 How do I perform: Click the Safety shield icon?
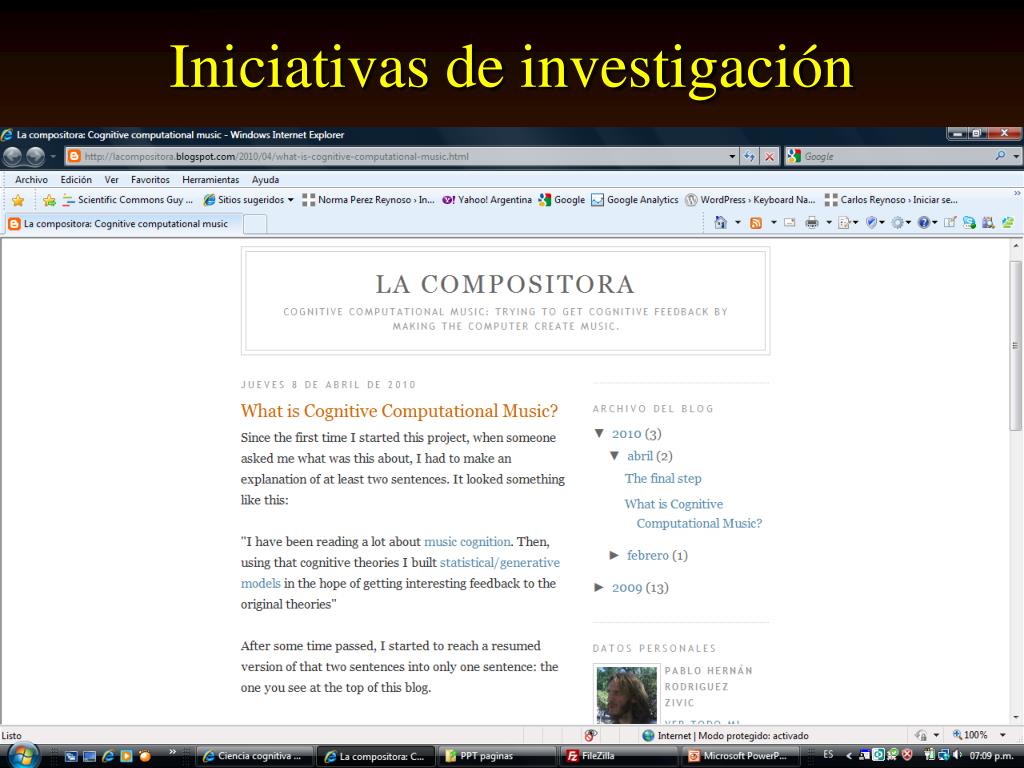[x=871, y=223]
